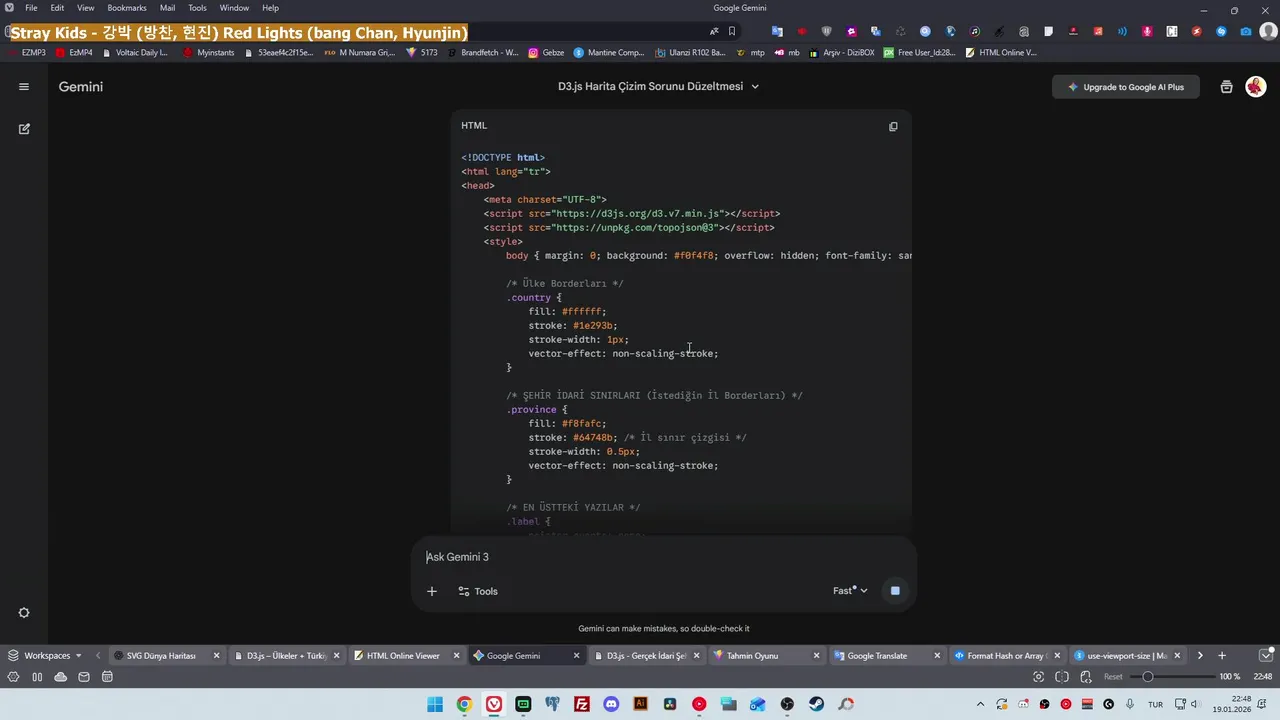The width and height of the screenshot is (1280, 720).
Task: Open the File menu
Action: (x=31, y=8)
